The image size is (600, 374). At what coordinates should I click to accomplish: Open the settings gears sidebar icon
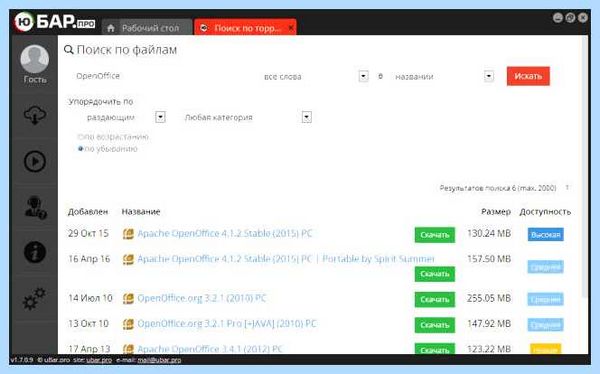pyautogui.click(x=34, y=299)
